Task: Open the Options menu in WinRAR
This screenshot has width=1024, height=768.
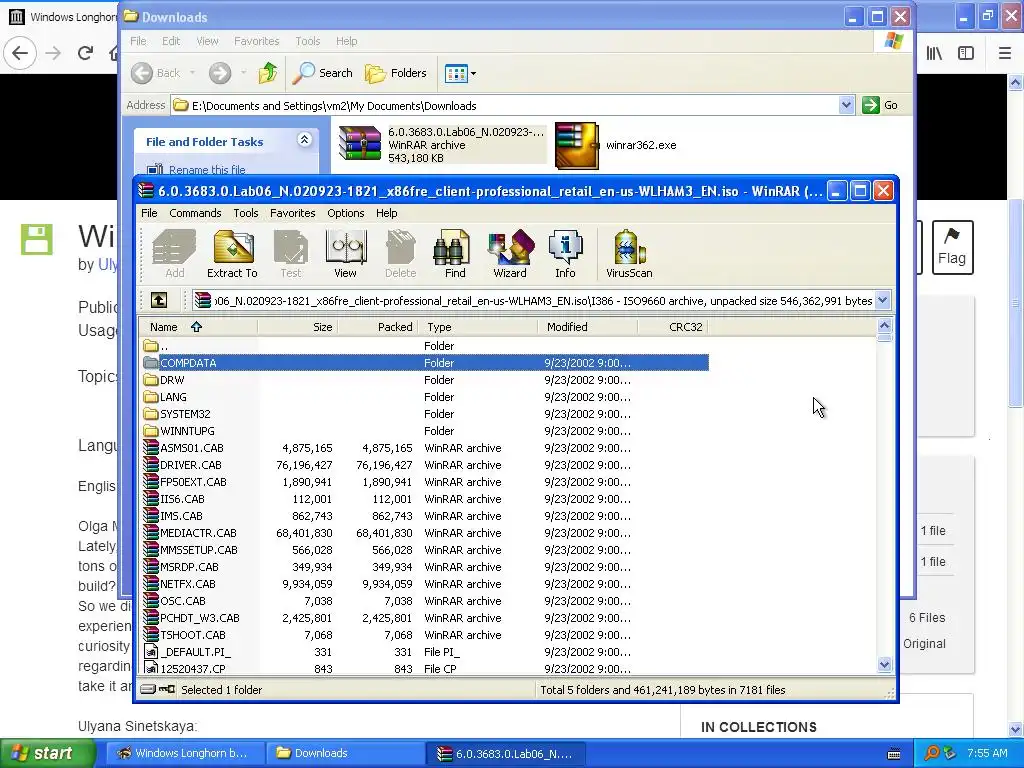Action: point(345,213)
